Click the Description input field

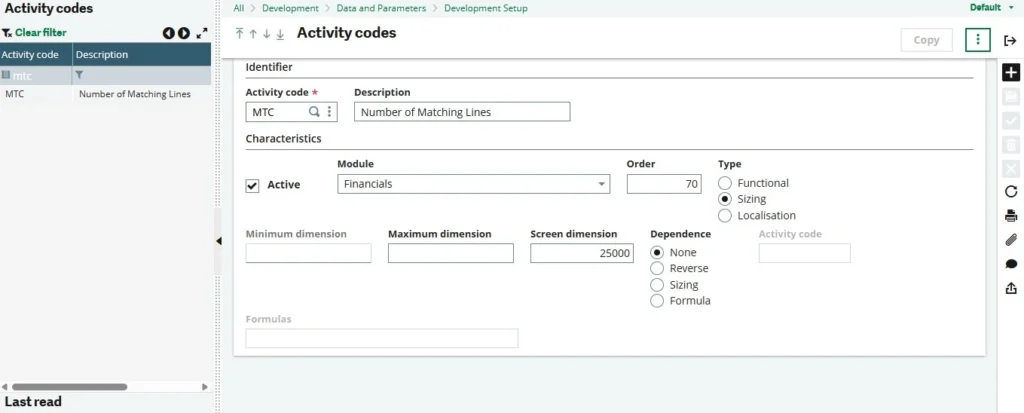(462, 112)
